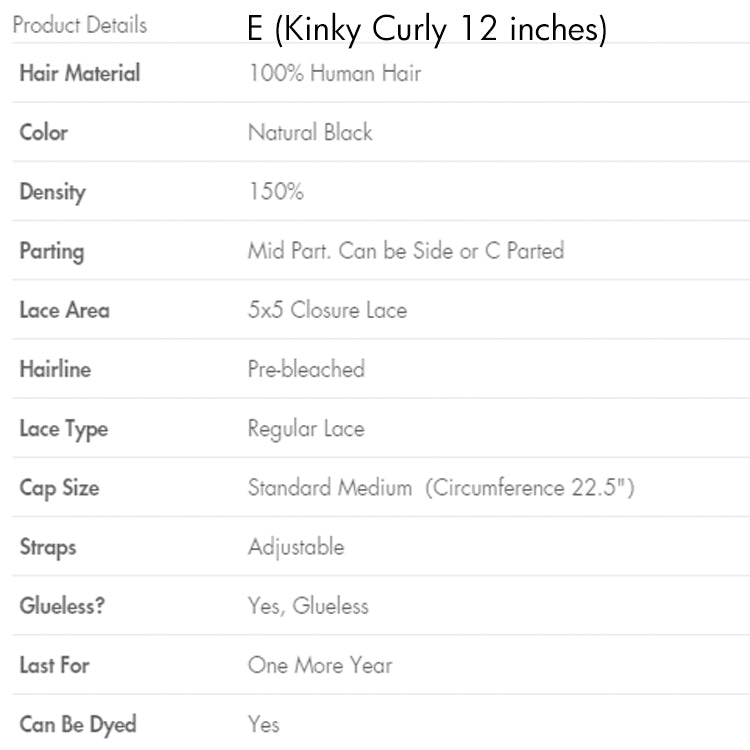The image size is (750, 750).
Task: Select the Hairline row label
Action: (x=55, y=369)
